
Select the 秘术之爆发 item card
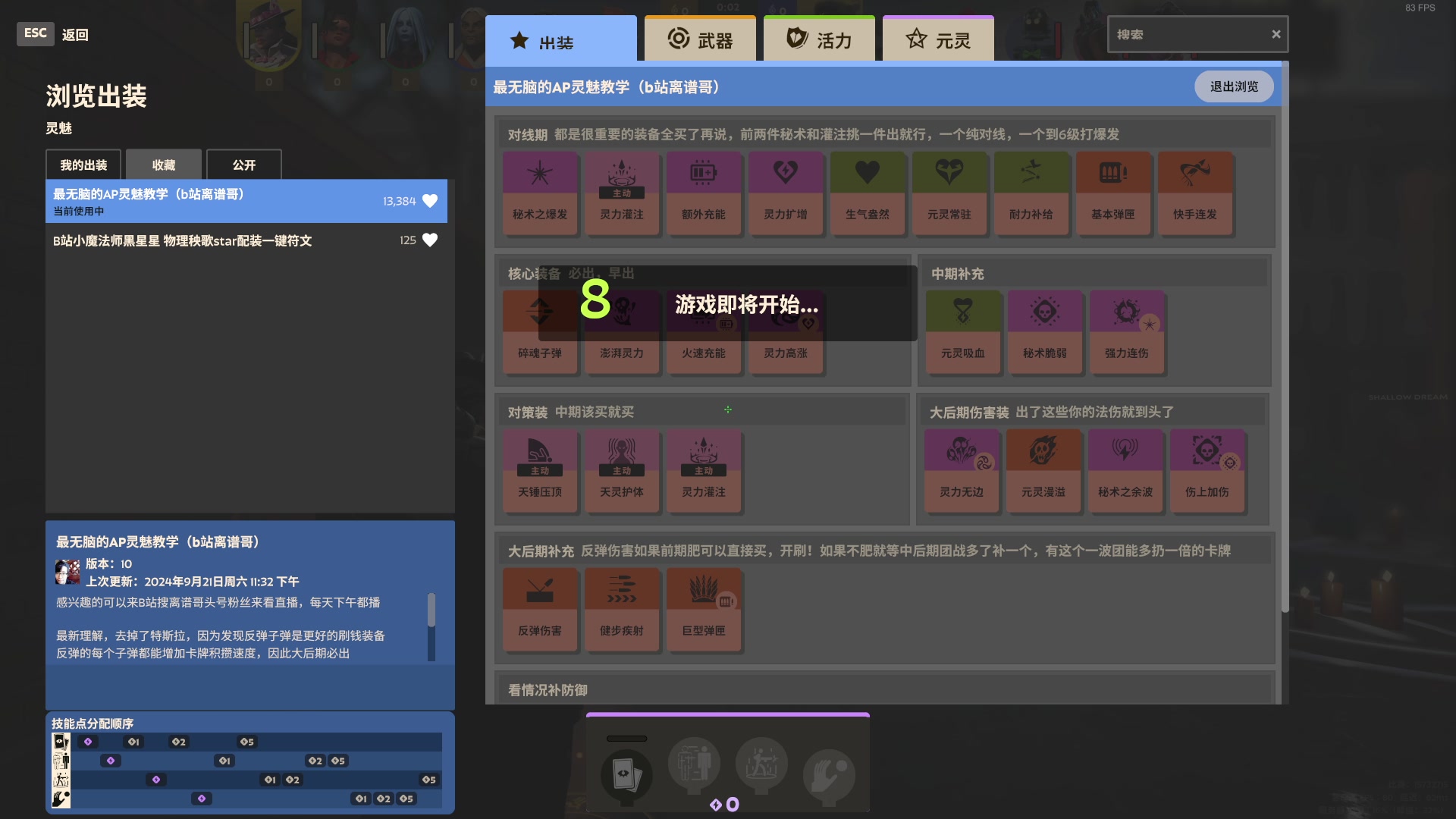click(x=540, y=193)
